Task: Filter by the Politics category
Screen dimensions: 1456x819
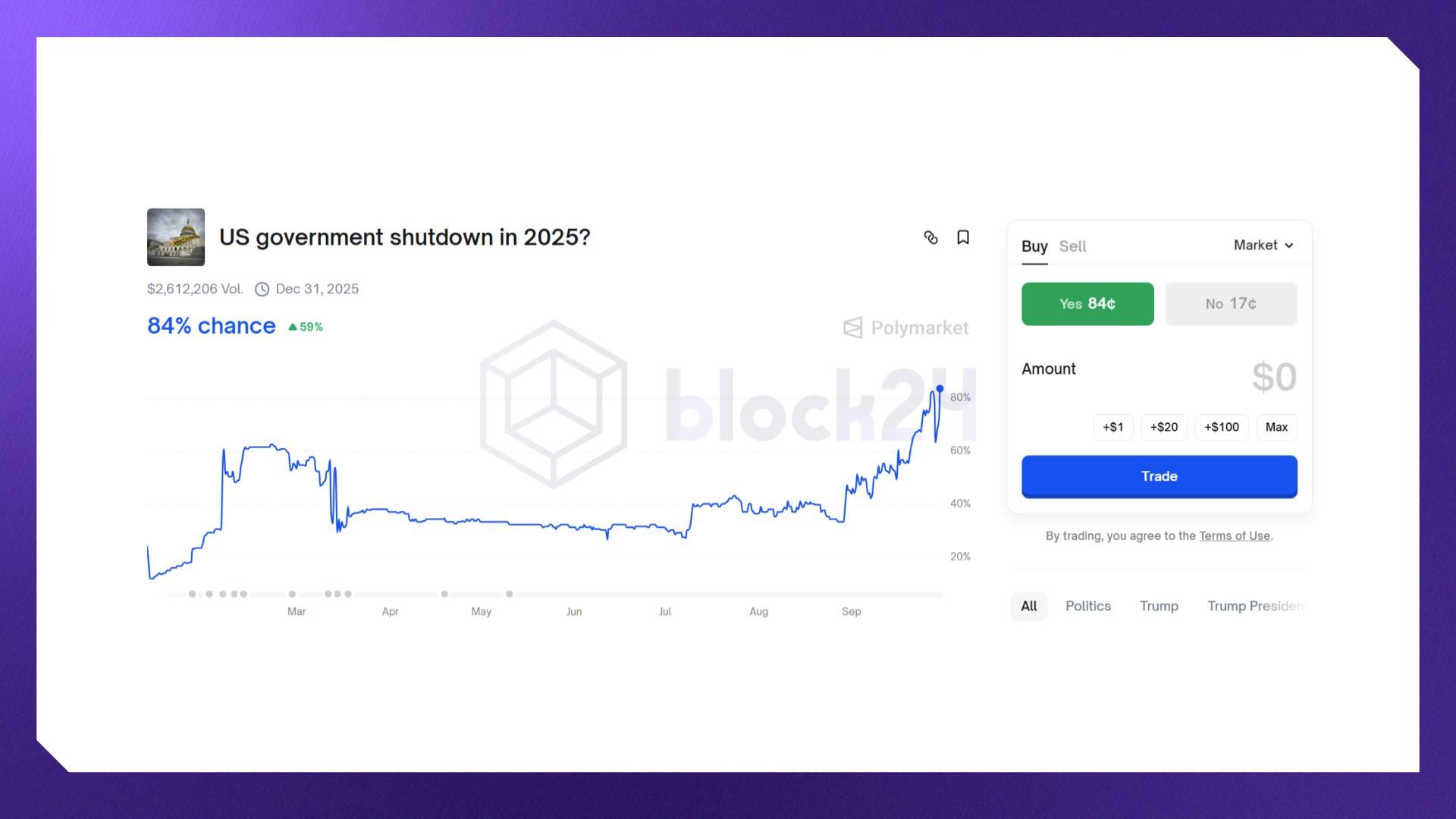Action: coord(1087,606)
